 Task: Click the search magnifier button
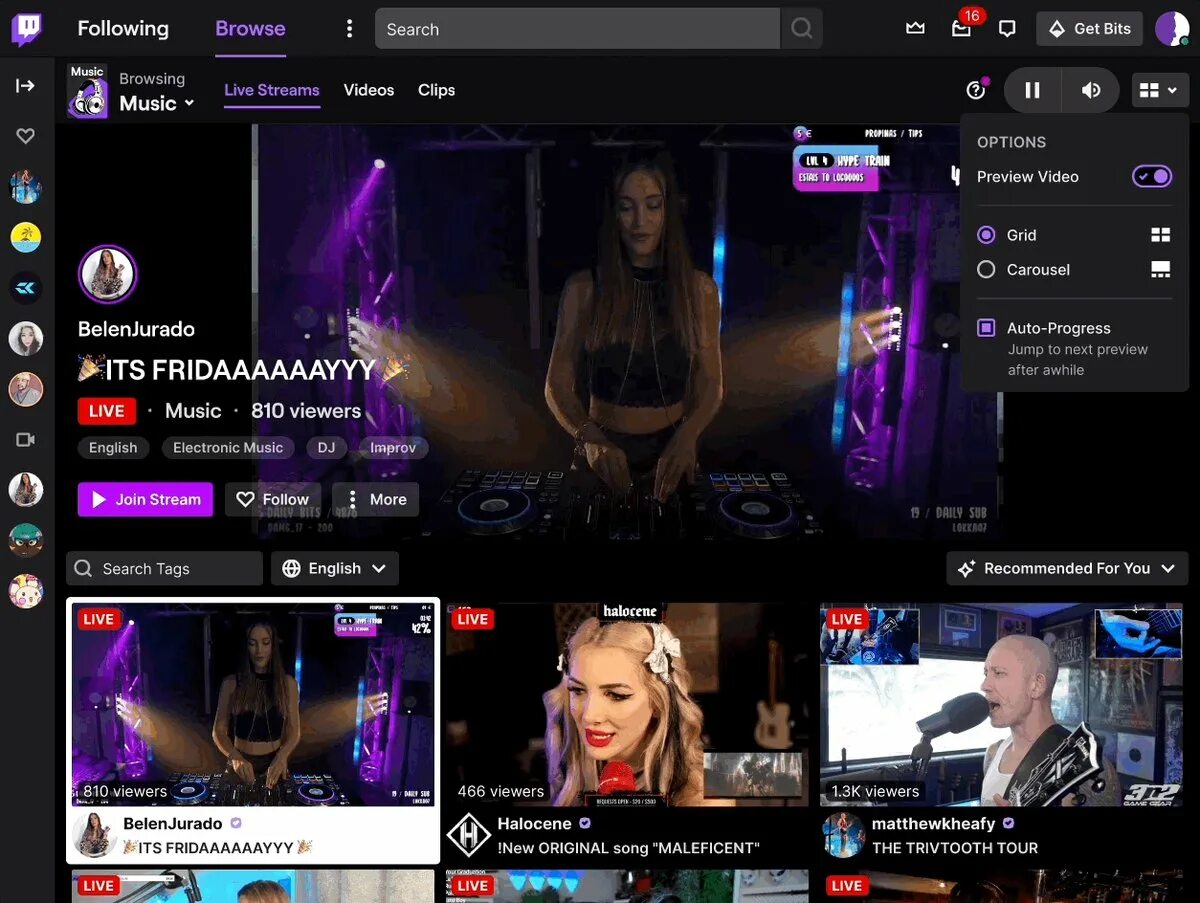[x=801, y=29]
